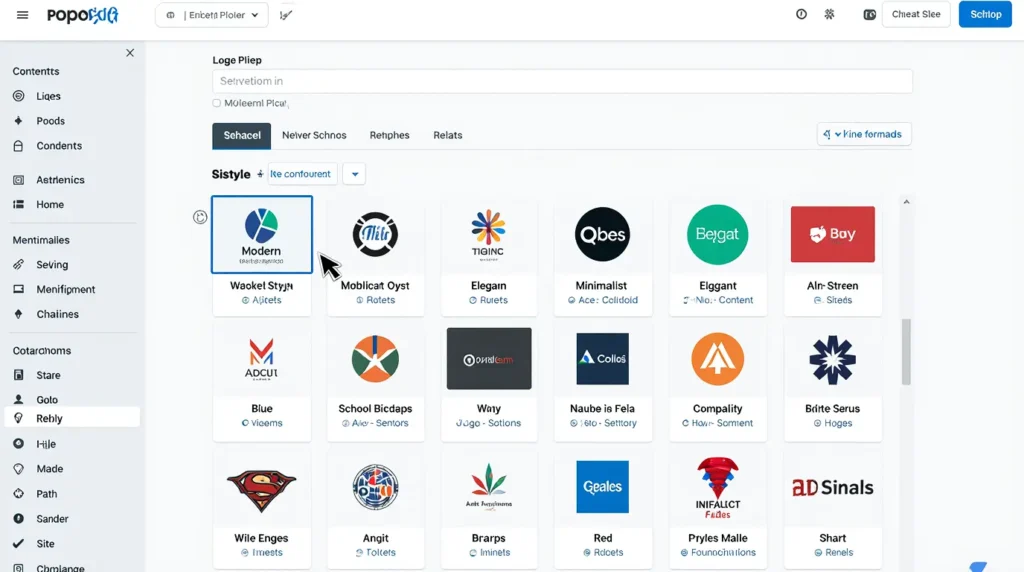This screenshot has height=572, width=1024.
Task: Select the Moblicat Oyst logo card
Action: [x=375, y=257]
